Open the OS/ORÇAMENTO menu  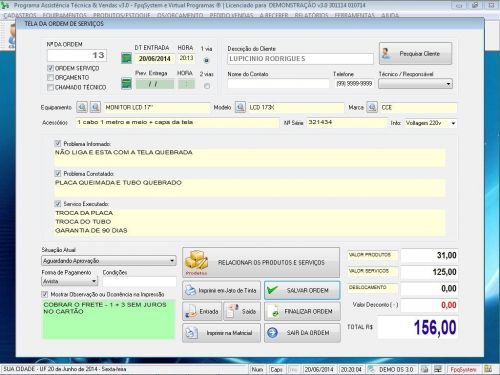(x=180, y=16)
